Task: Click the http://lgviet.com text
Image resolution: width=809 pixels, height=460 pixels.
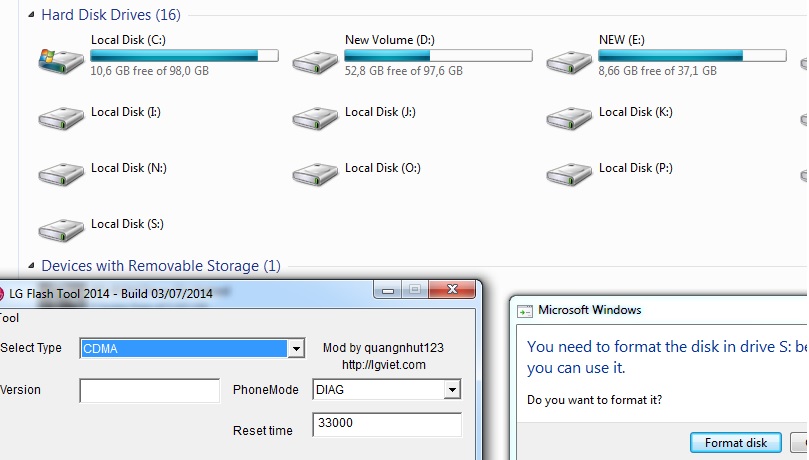Action: (x=384, y=365)
